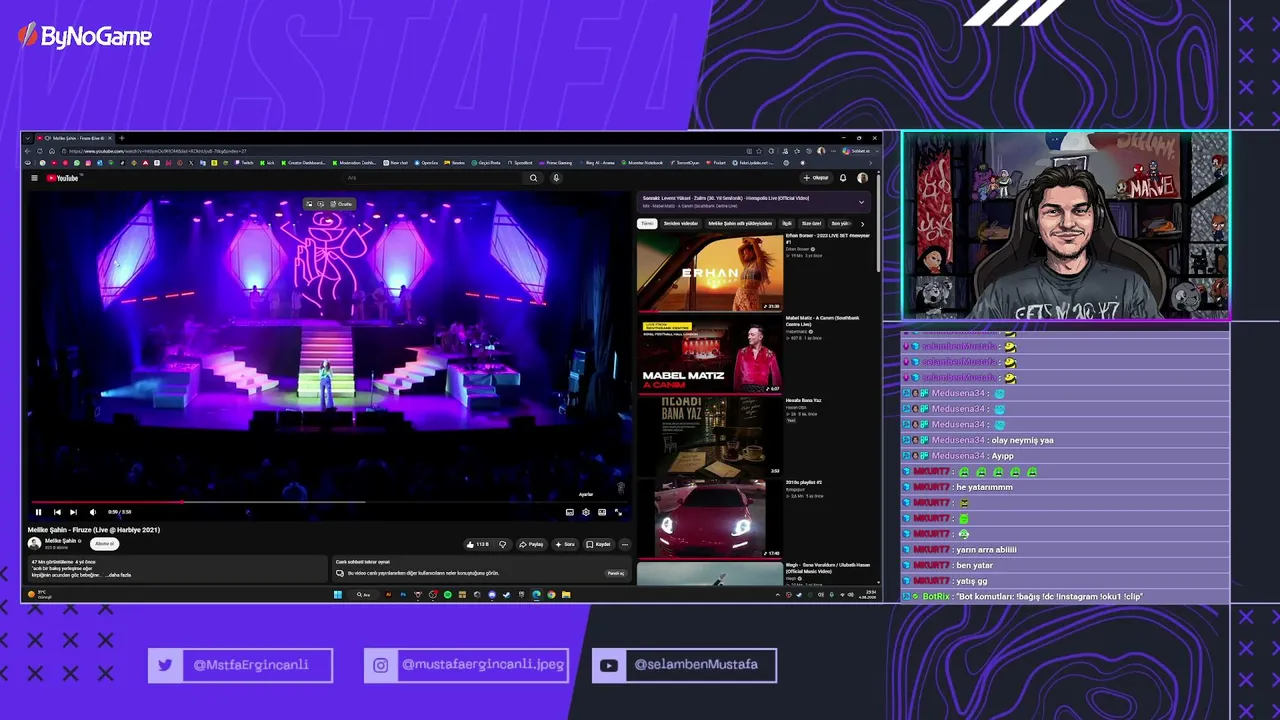Screen dimensions: 1280x720
Task: Open the Moderation Dashboard bookmark
Action: [355, 162]
